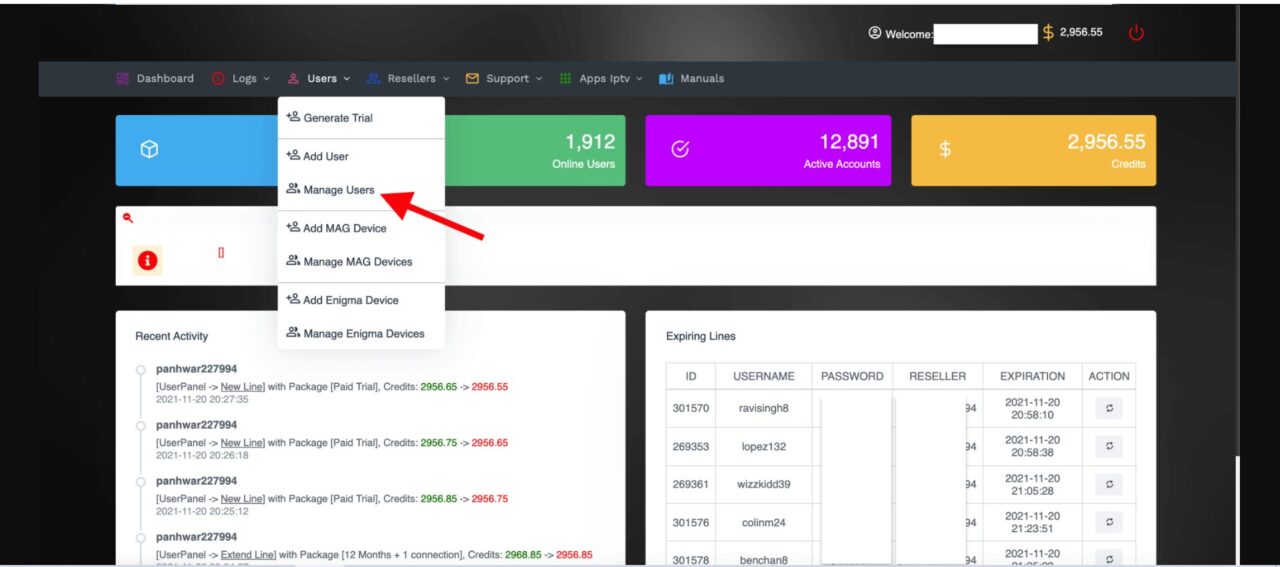1280x567 pixels.
Task: Open Manage Enigma Devices entry
Action: coord(363,334)
